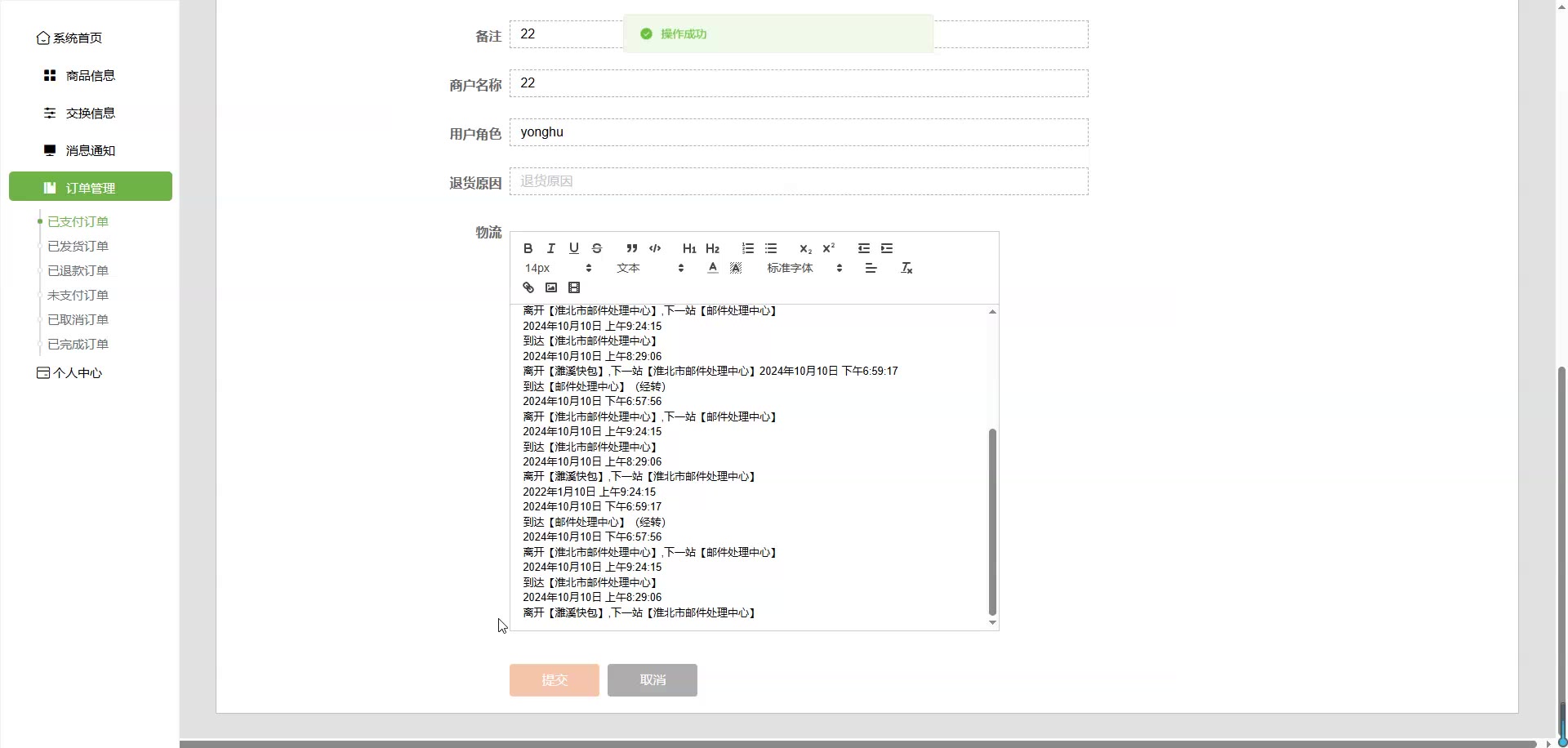Underline the selected editor text

(x=574, y=248)
